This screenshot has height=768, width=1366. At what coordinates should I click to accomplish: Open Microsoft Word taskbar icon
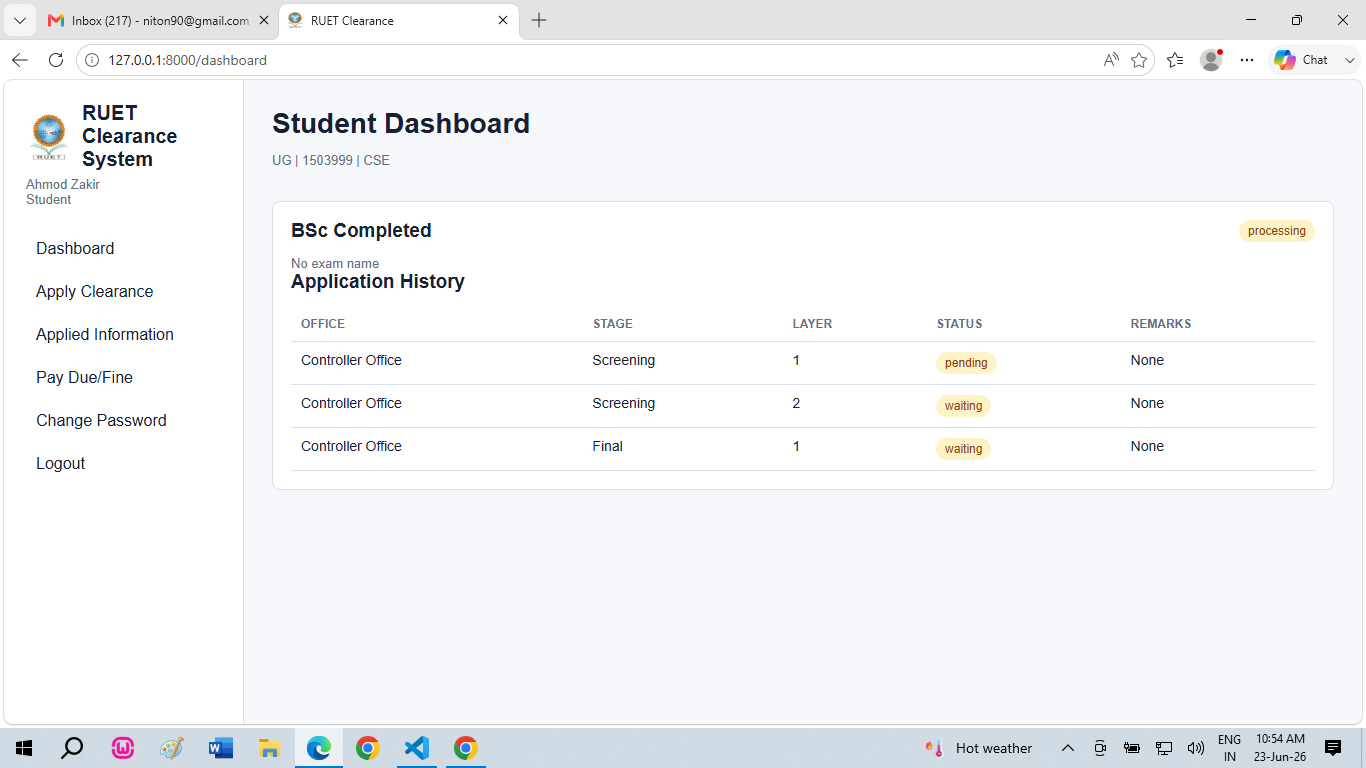tap(221, 748)
